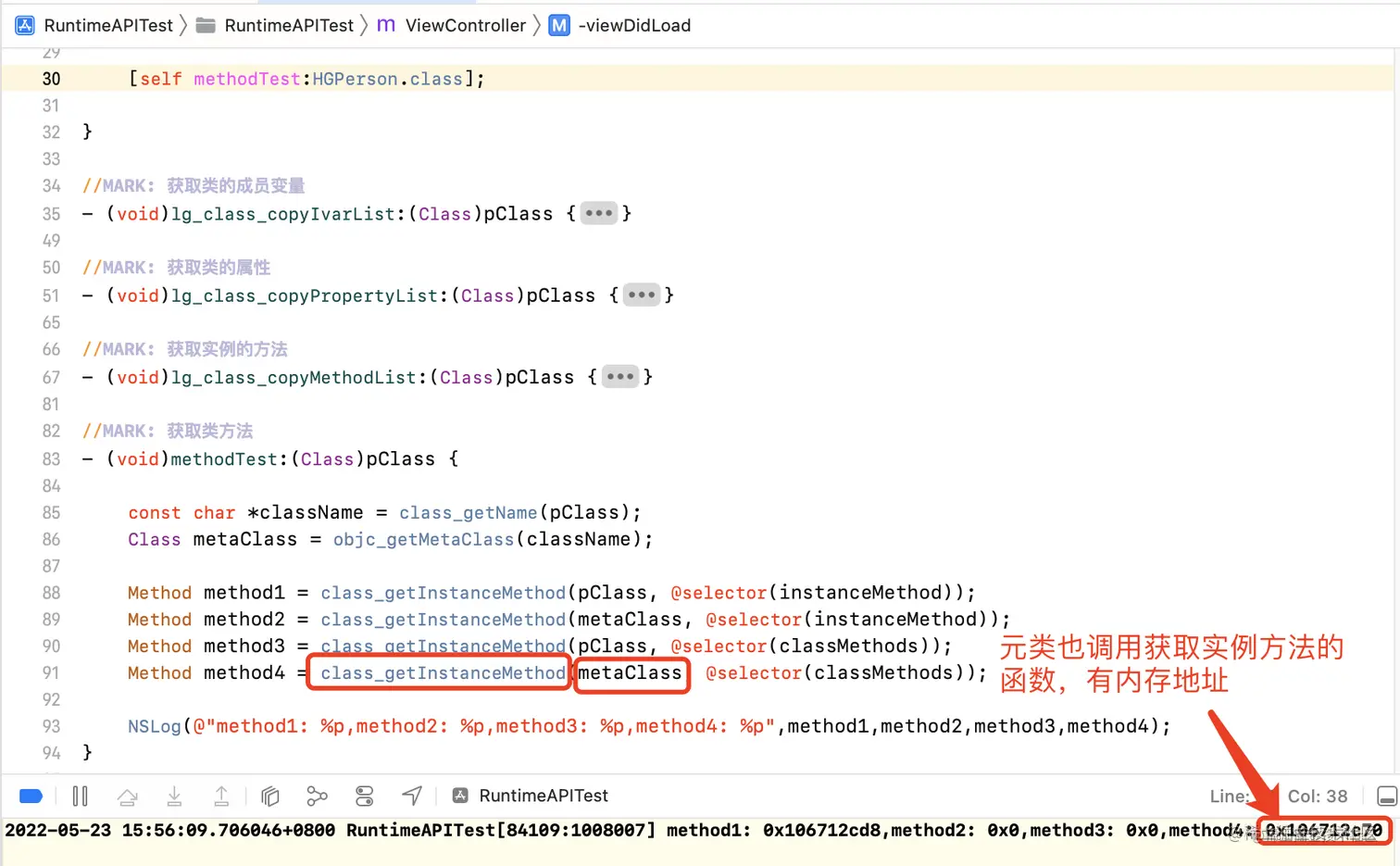
Task: Open Environment Overrides
Action: pyautogui.click(x=365, y=796)
